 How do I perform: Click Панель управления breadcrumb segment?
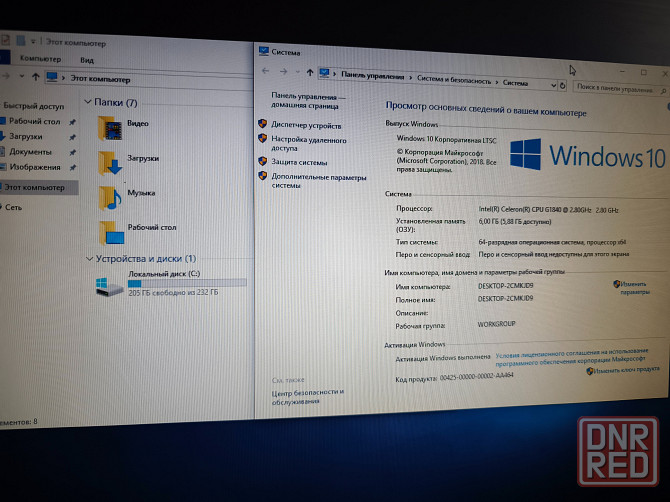pos(373,76)
